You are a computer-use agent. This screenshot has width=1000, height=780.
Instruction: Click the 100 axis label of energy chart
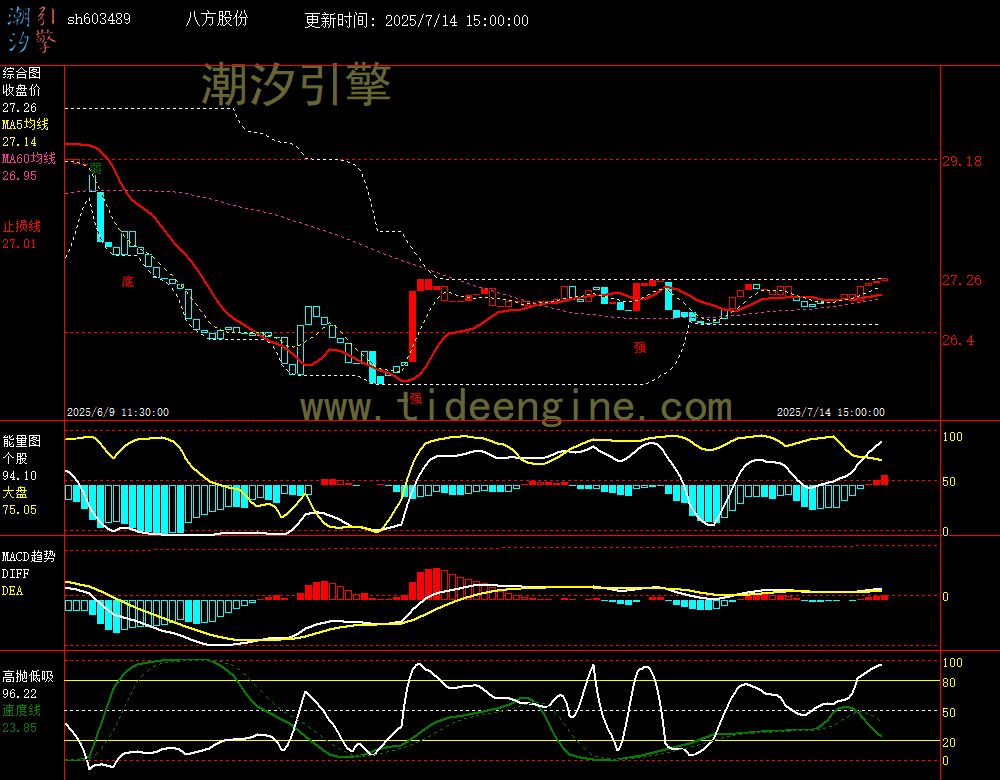(952, 437)
